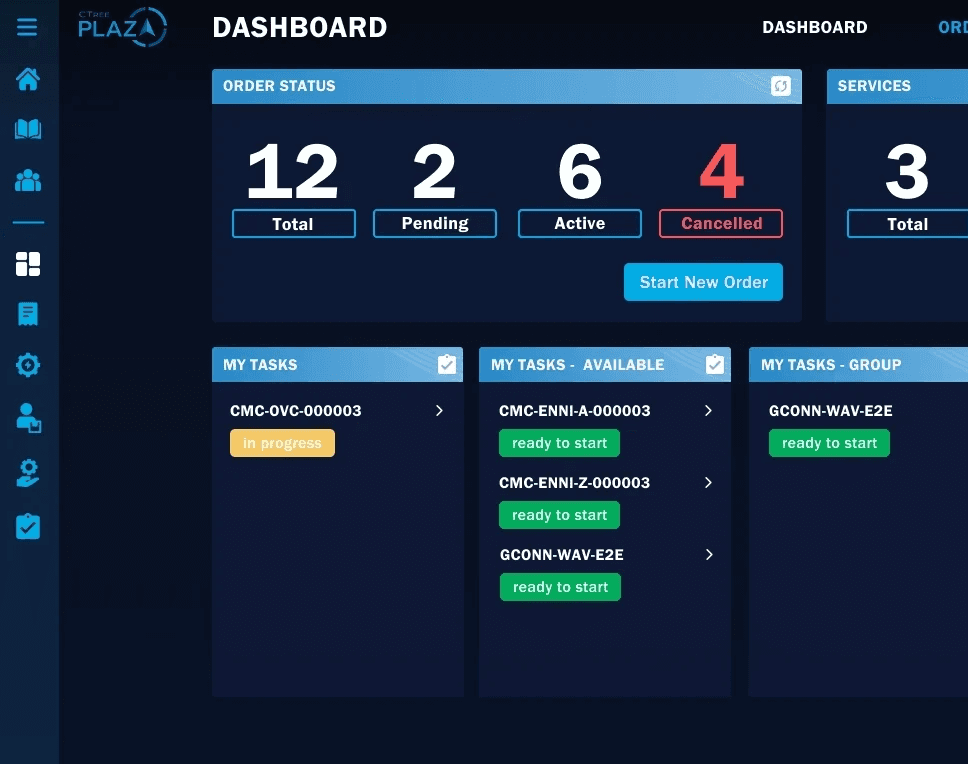
Task: Click the My Tasks panel clipboard icon
Action: [447, 364]
